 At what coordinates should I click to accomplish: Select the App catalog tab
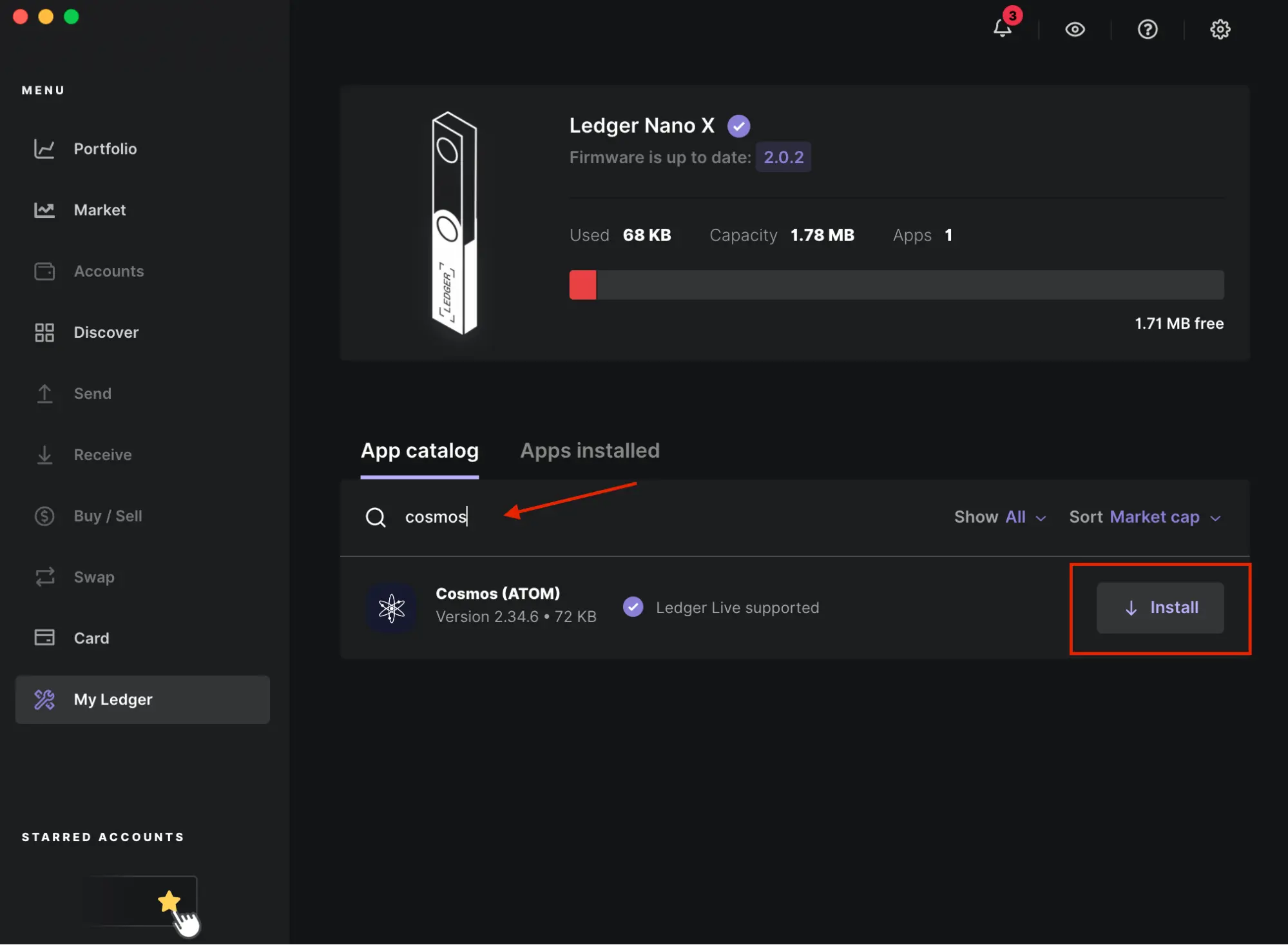(x=419, y=451)
